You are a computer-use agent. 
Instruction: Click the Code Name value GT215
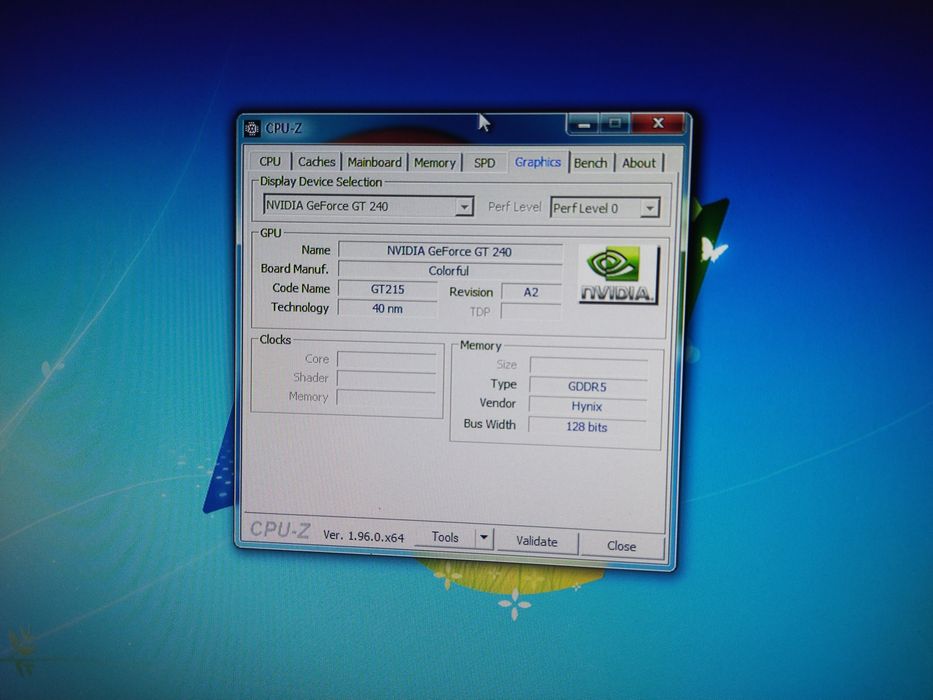[x=388, y=289]
